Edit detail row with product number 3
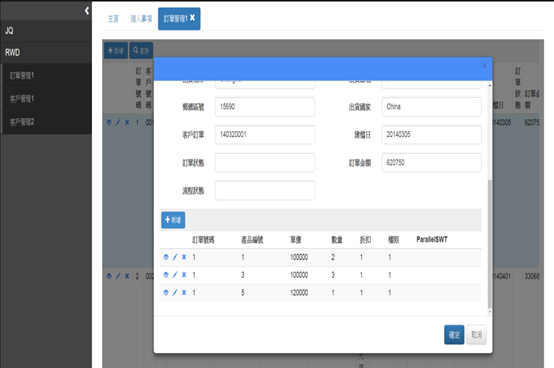This screenshot has height=368, width=554. click(x=175, y=275)
